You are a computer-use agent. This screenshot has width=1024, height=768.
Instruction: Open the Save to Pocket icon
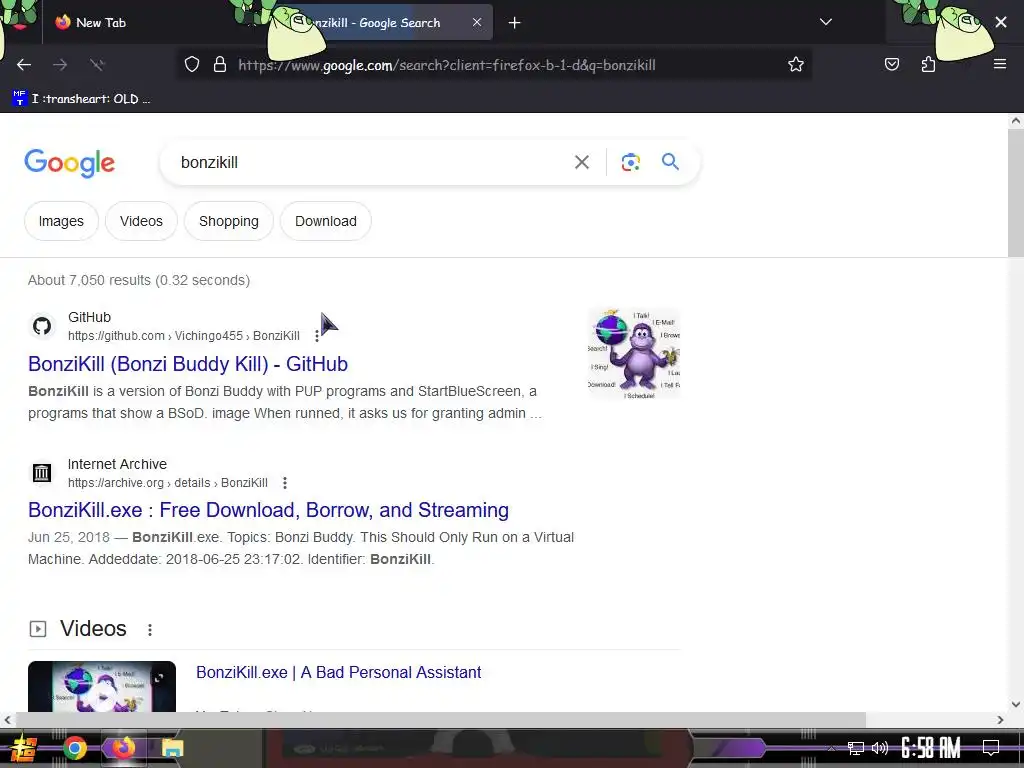891,65
